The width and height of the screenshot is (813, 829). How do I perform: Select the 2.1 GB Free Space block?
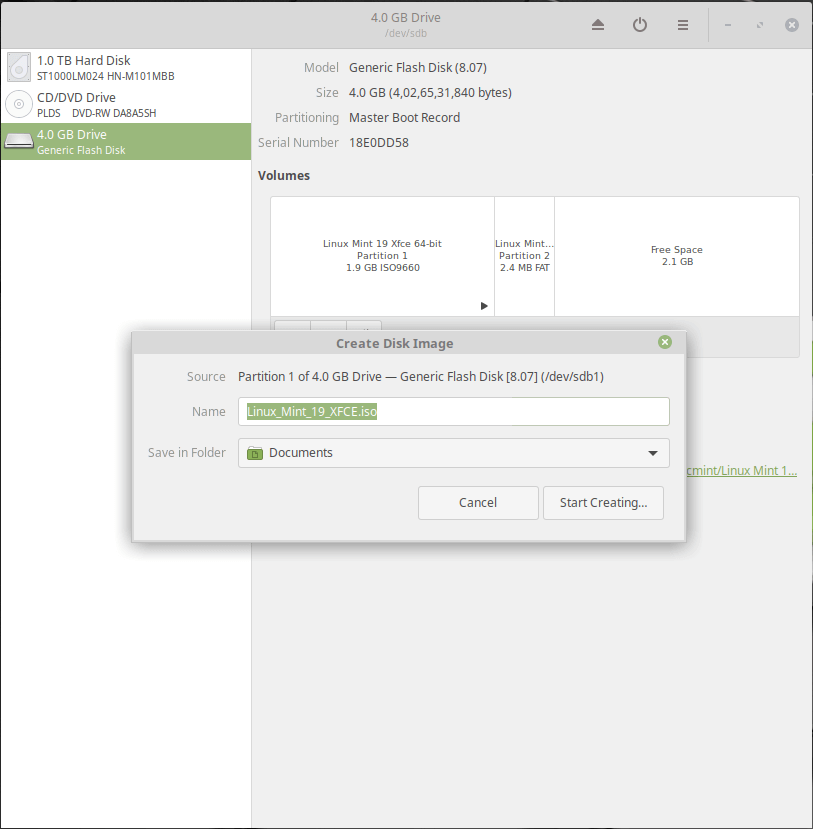pos(676,256)
